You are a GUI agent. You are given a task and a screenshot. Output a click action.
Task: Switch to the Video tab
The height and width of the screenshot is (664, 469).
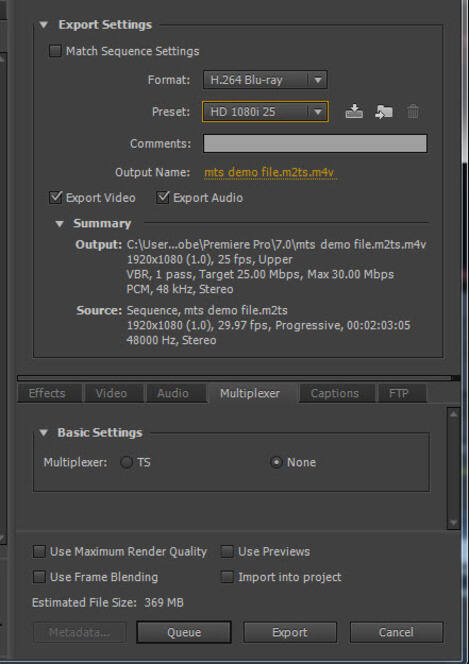(x=111, y=393)
